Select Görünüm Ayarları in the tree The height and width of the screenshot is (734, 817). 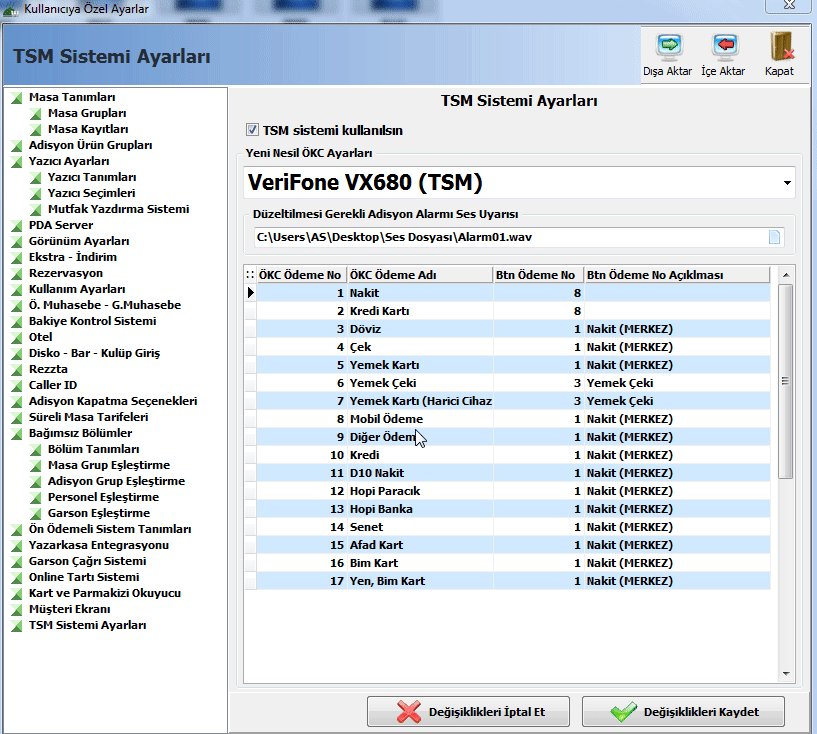[x=79, y=241]
